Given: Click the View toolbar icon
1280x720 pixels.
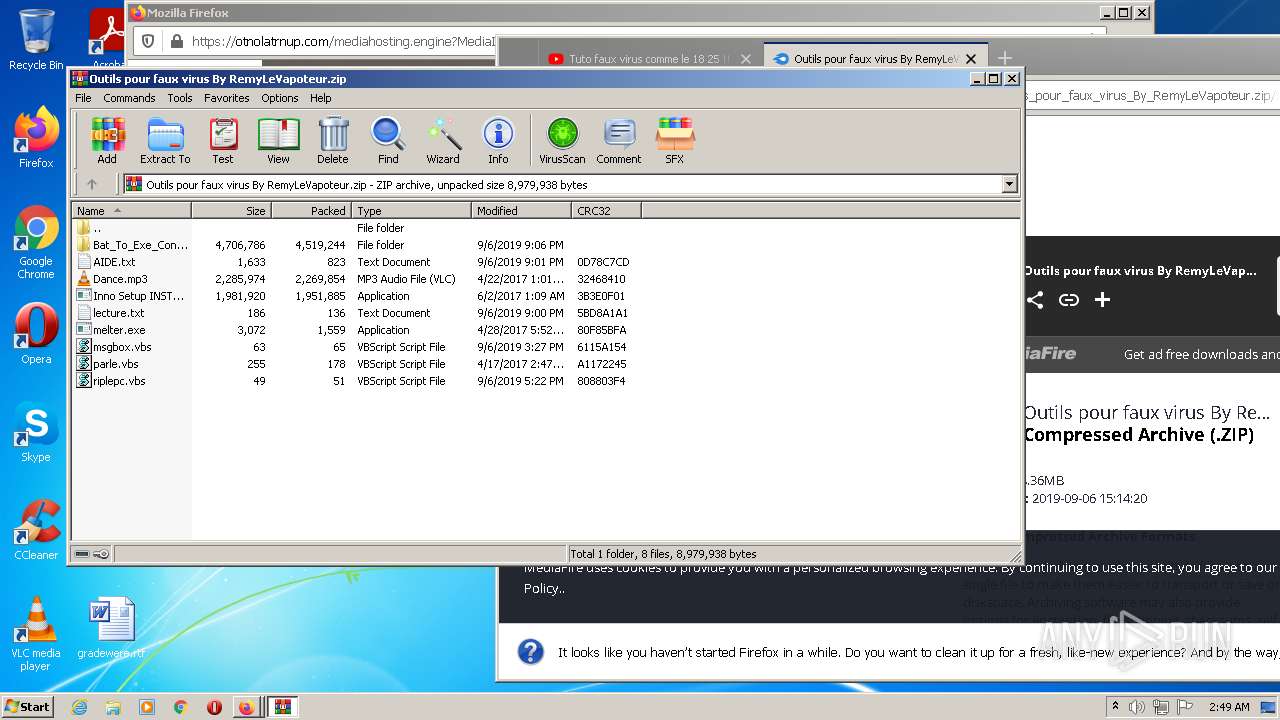Looking at the screenshot, I should tap(278, 140).
